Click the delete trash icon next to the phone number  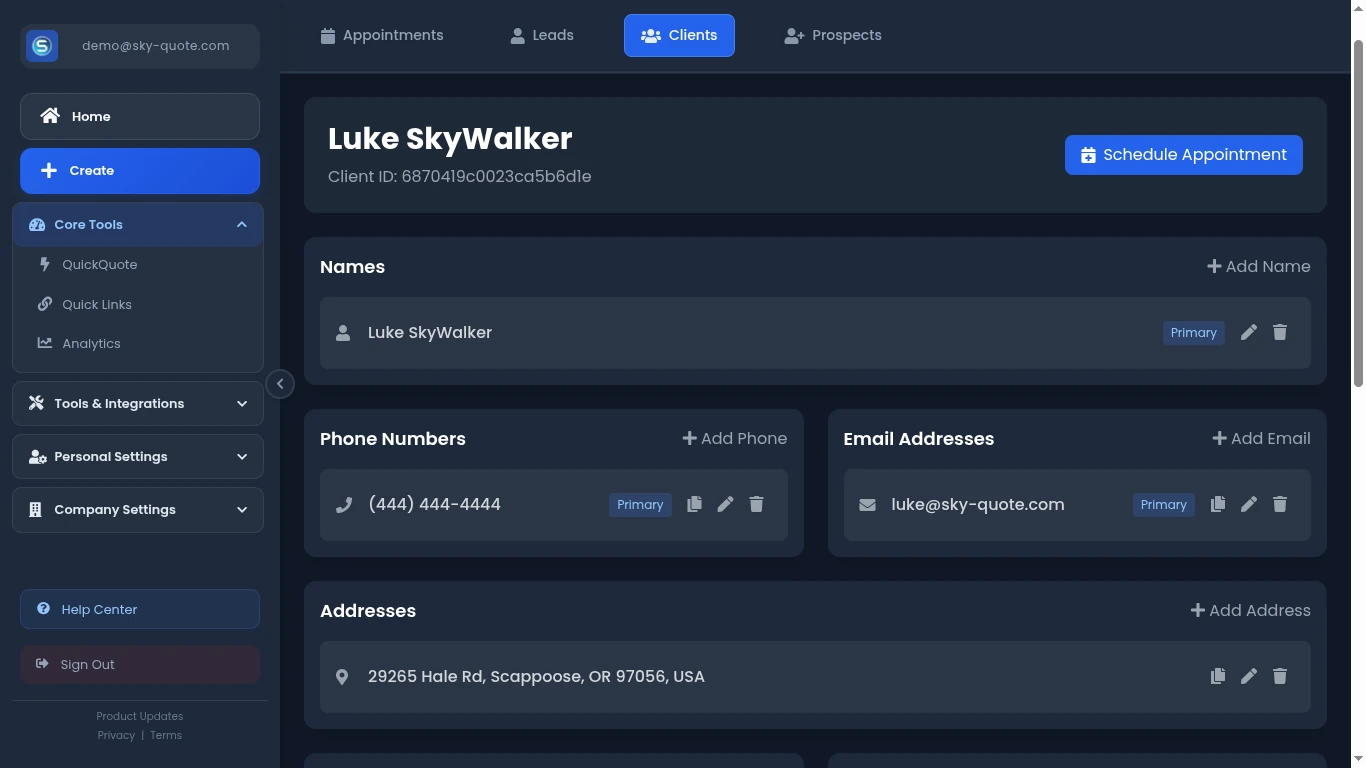(756, 504)
